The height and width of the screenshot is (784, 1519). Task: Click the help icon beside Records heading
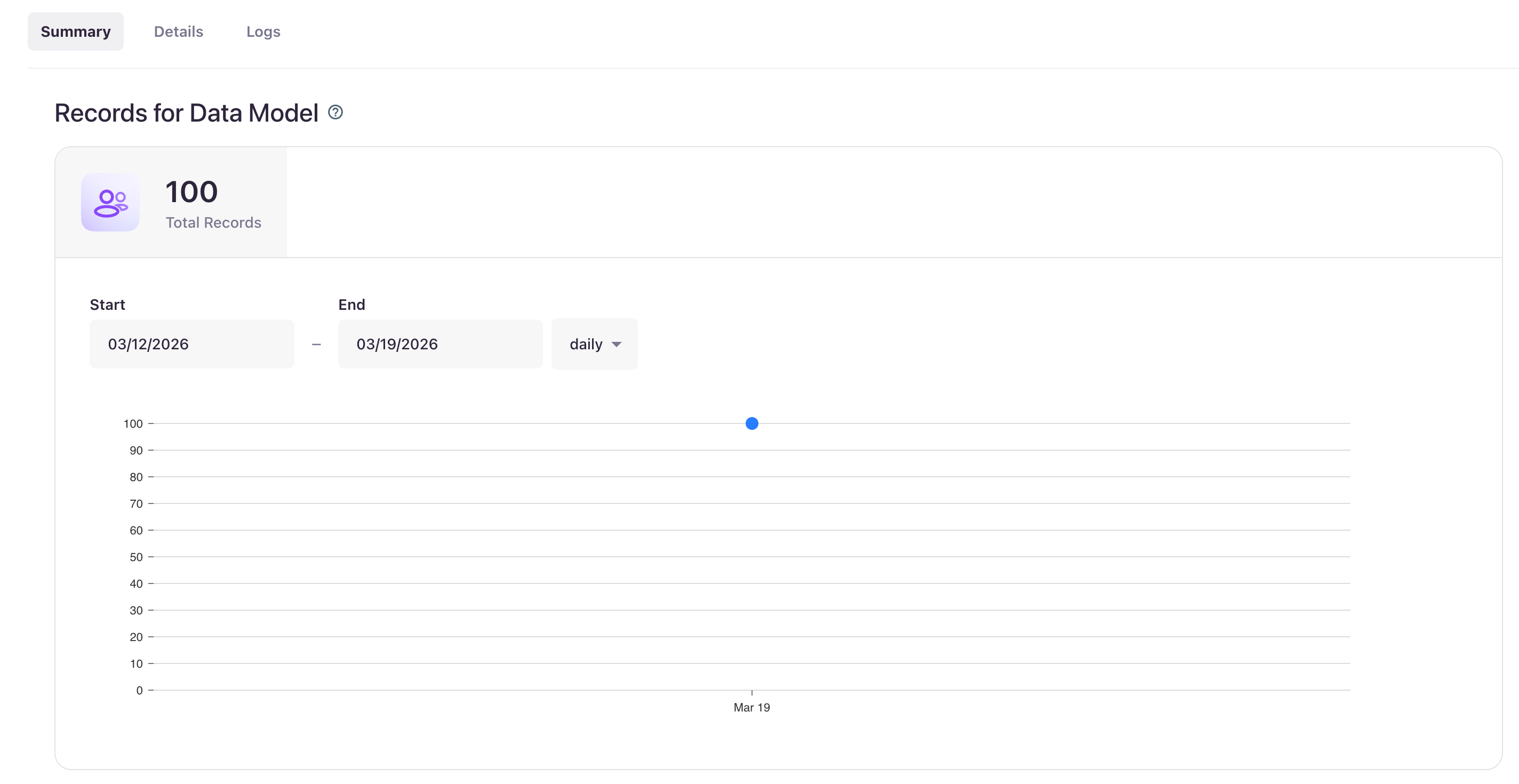point(335,112)
